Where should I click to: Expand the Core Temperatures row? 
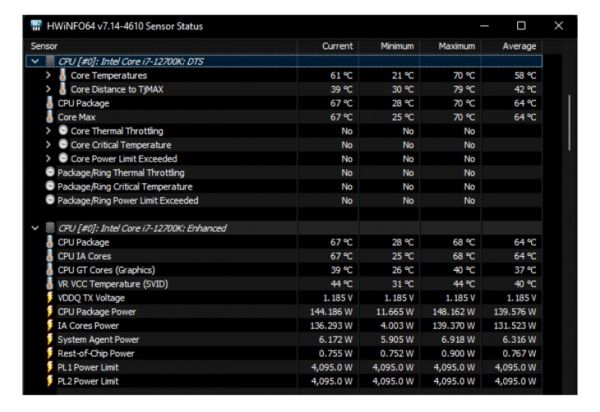click(x=49, y=75)
